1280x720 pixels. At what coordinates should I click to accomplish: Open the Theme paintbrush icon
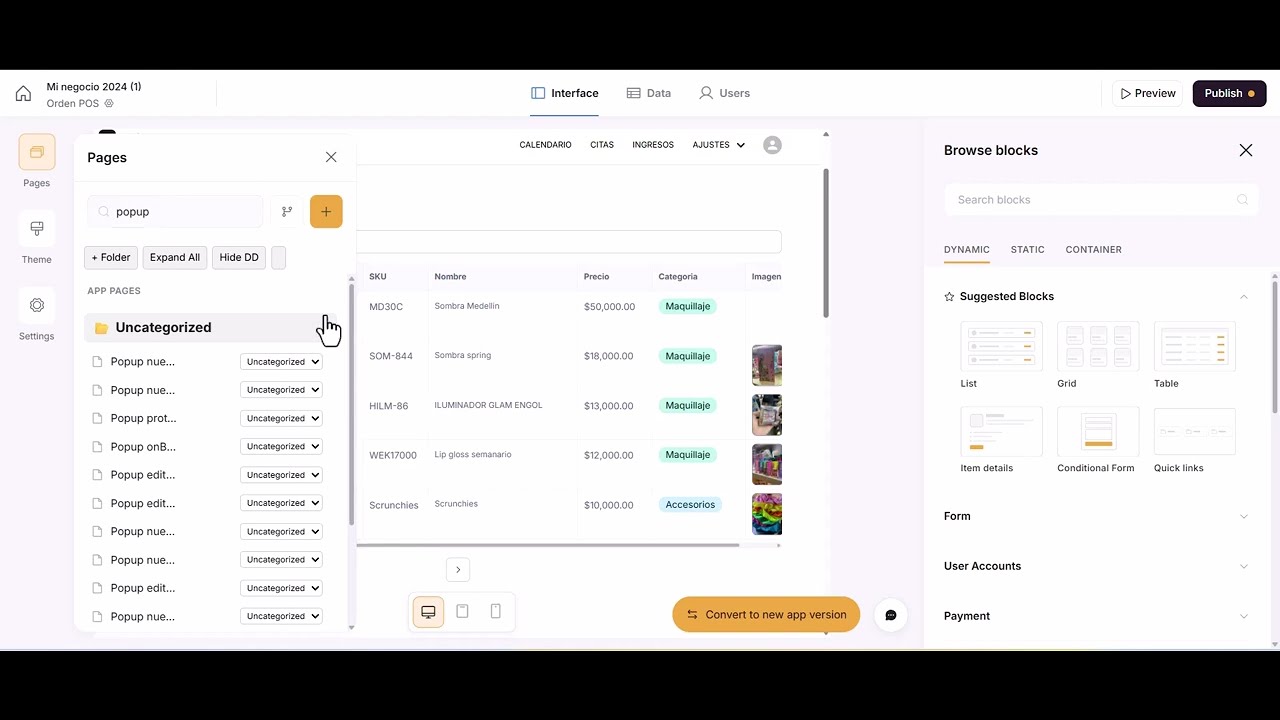tap(37, 229)
